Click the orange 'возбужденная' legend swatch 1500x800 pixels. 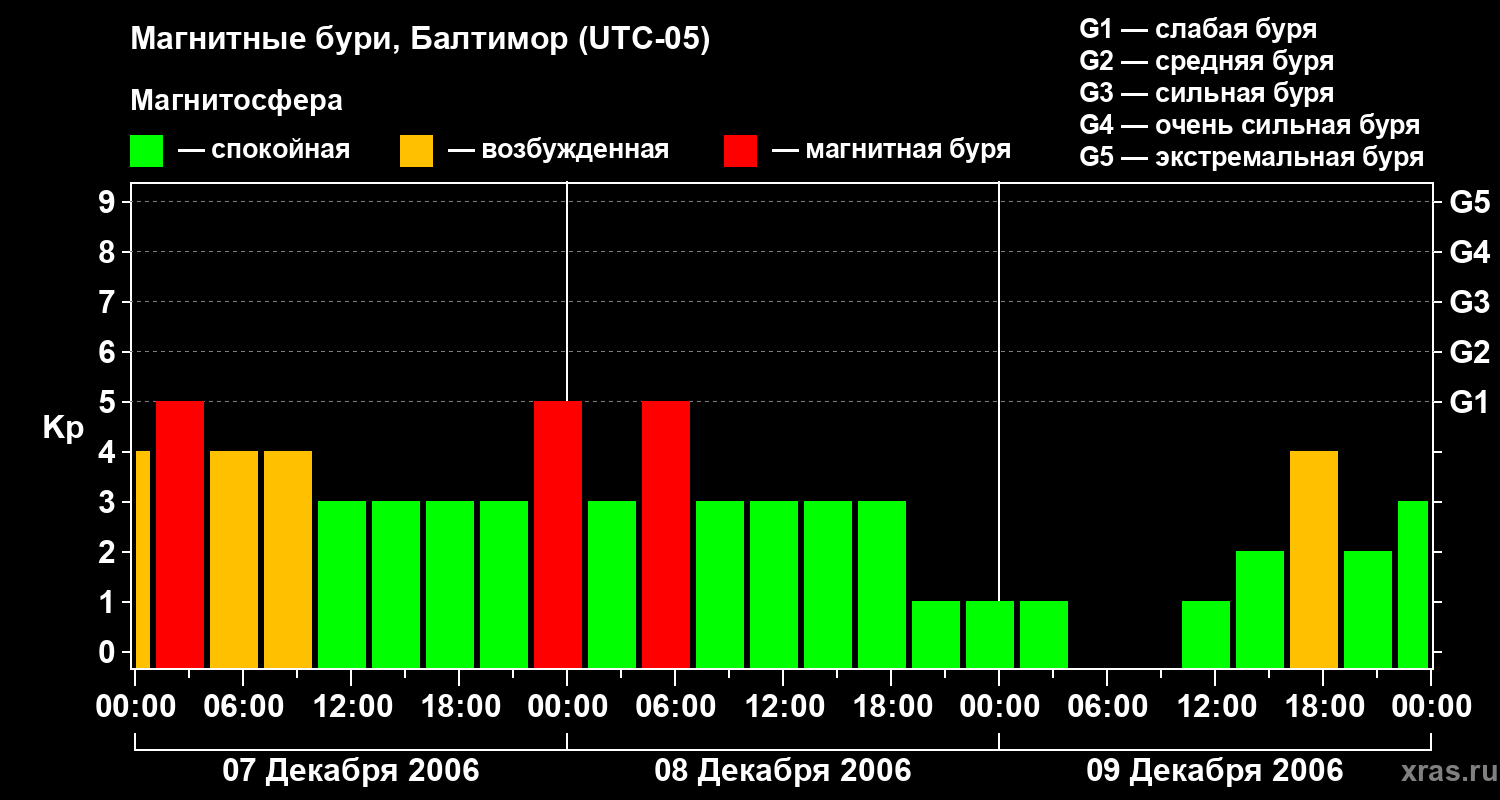point(416,151)
